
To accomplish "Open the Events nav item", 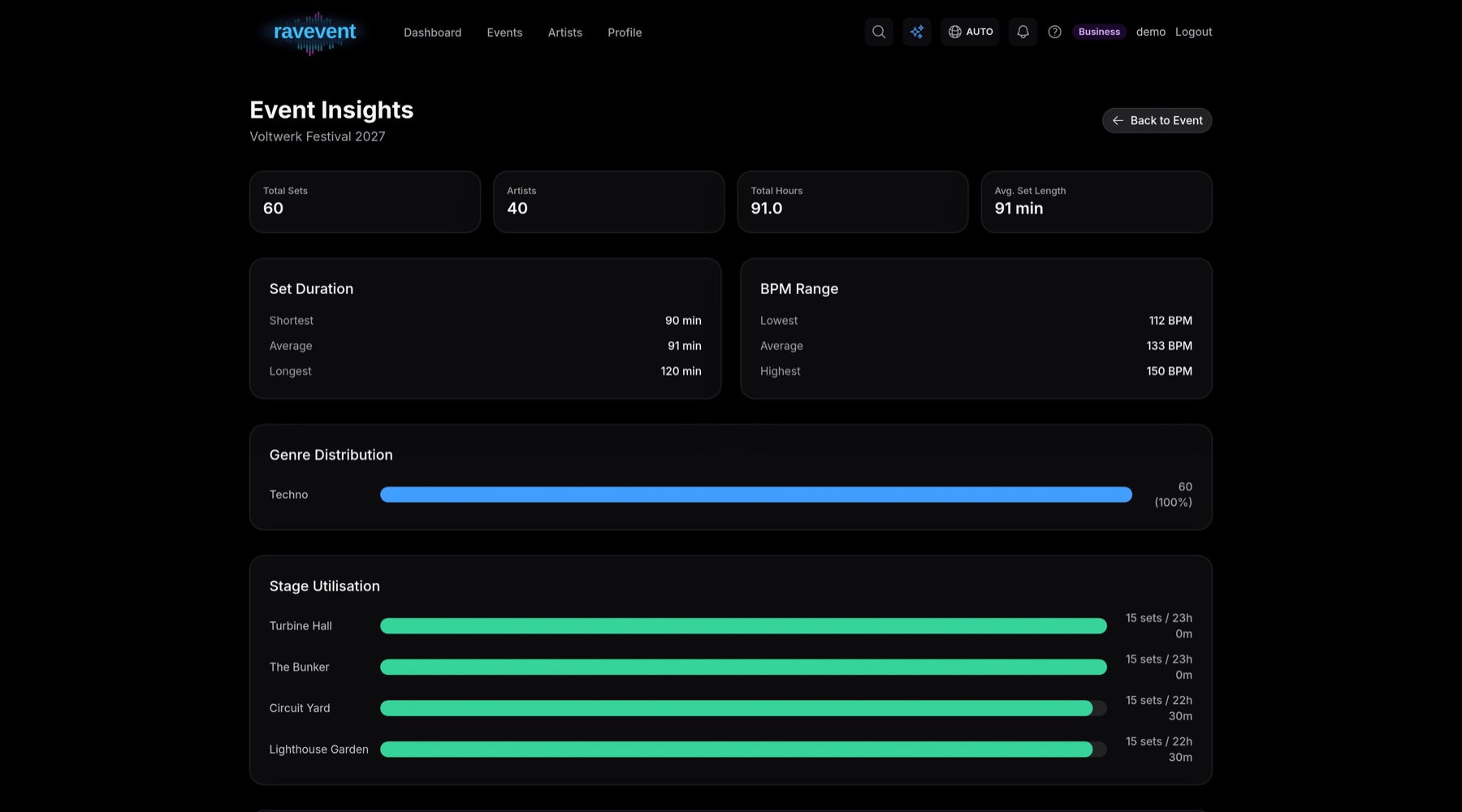I will [x=504, y=32].
